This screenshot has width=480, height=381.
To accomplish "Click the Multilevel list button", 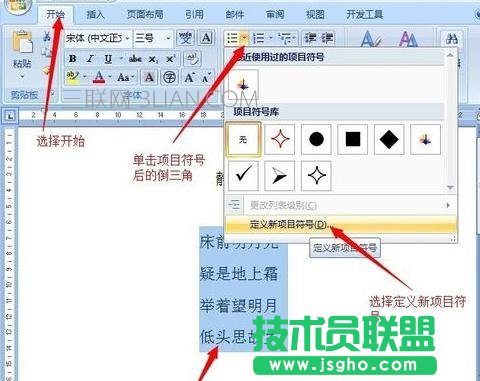I will coord(285,39).
